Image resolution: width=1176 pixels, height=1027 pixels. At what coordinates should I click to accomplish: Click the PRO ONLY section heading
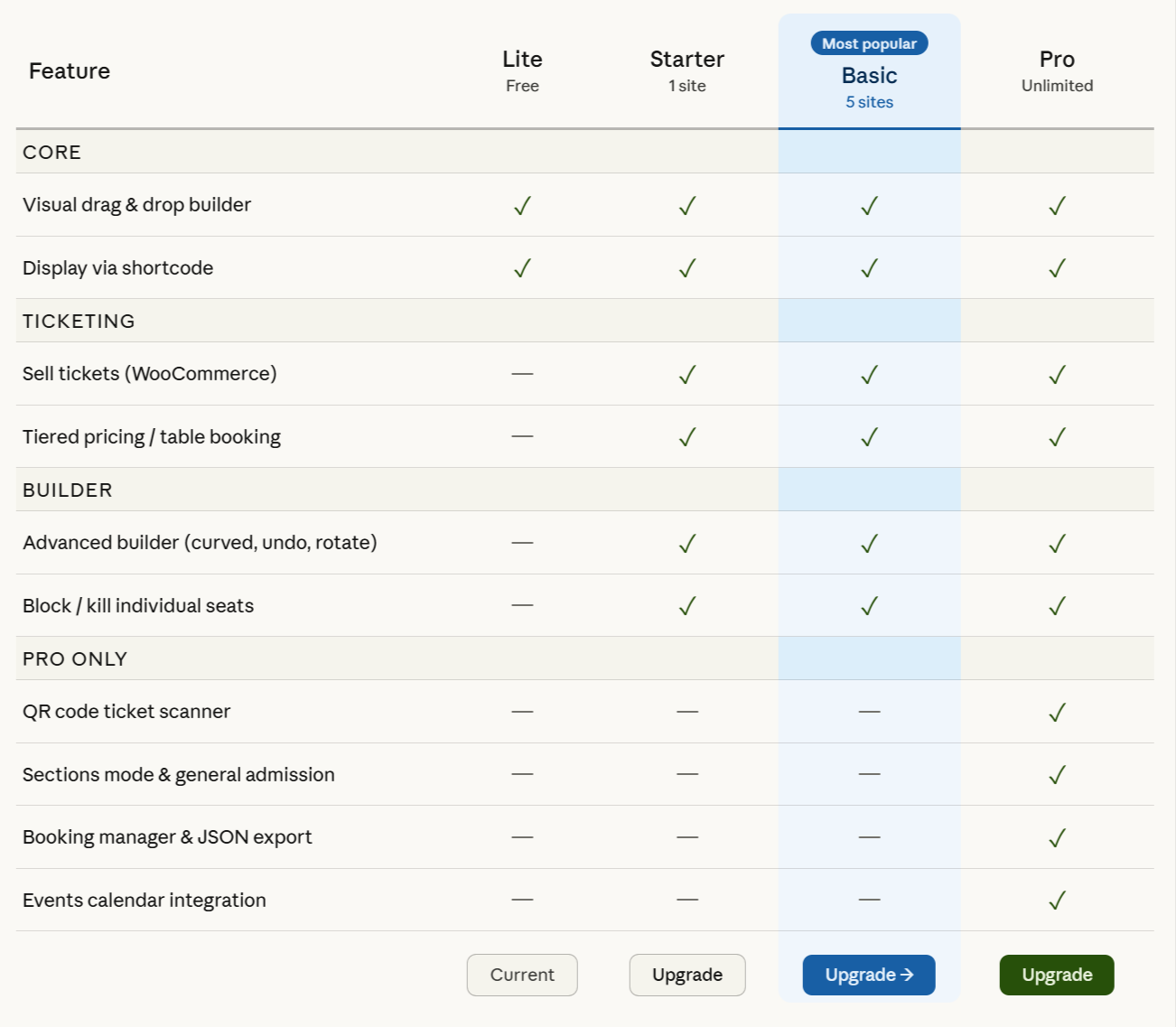pyautogui.click(x=75, y=658)
